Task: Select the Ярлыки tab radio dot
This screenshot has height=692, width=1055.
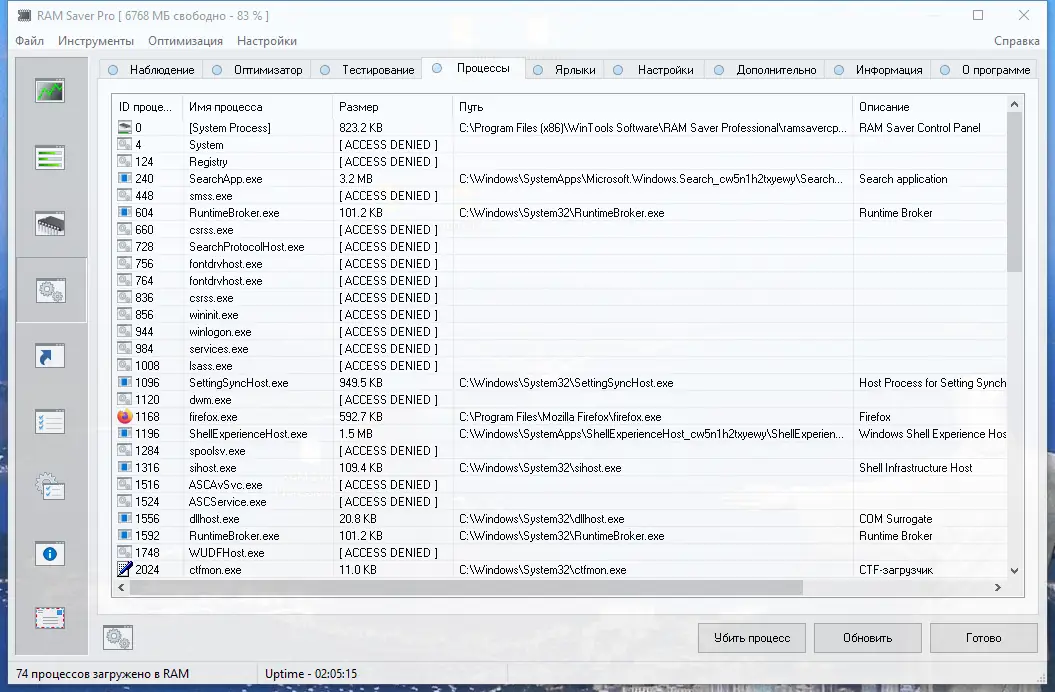Action: (538, 70)
